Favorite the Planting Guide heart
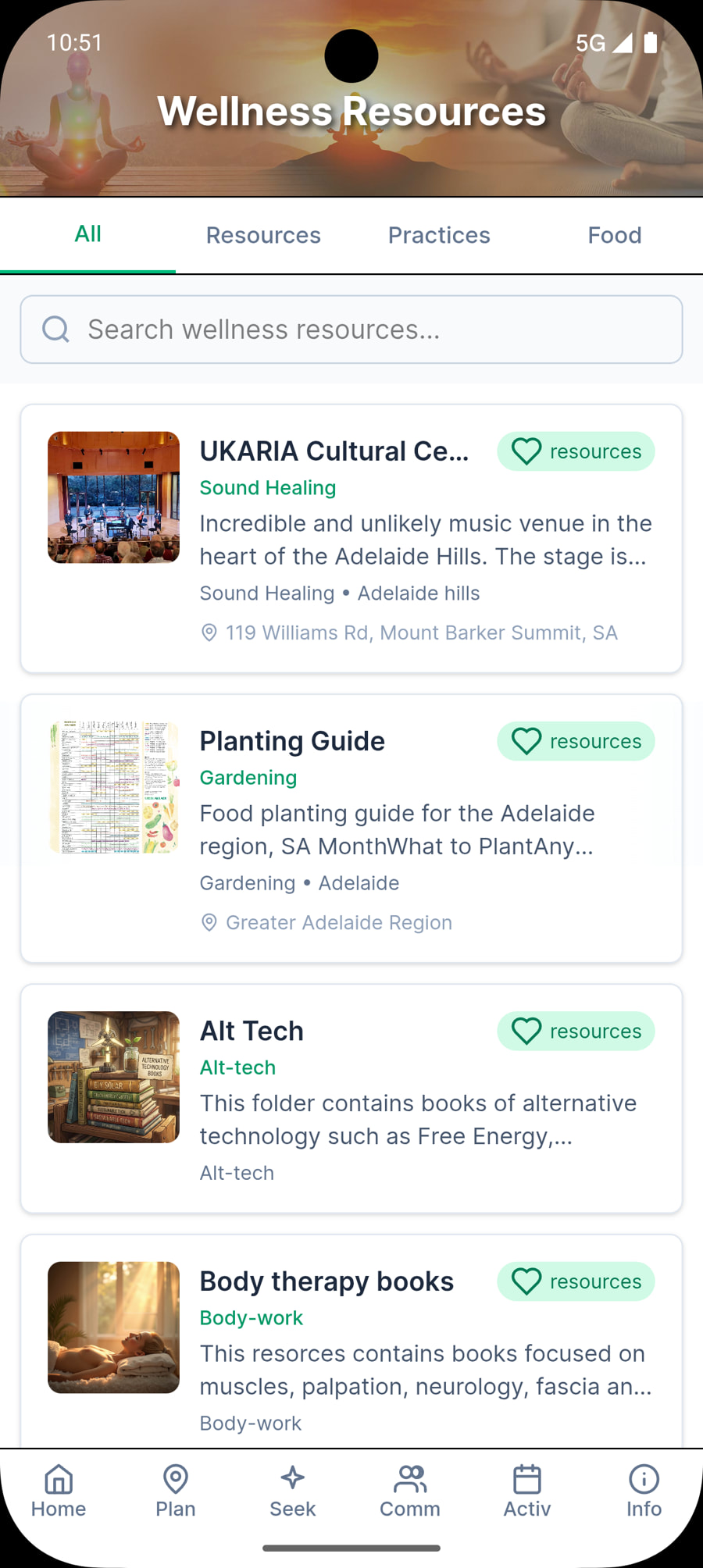Image resolution: width=703 pixels, height=1568 pixels. [526, 741]
